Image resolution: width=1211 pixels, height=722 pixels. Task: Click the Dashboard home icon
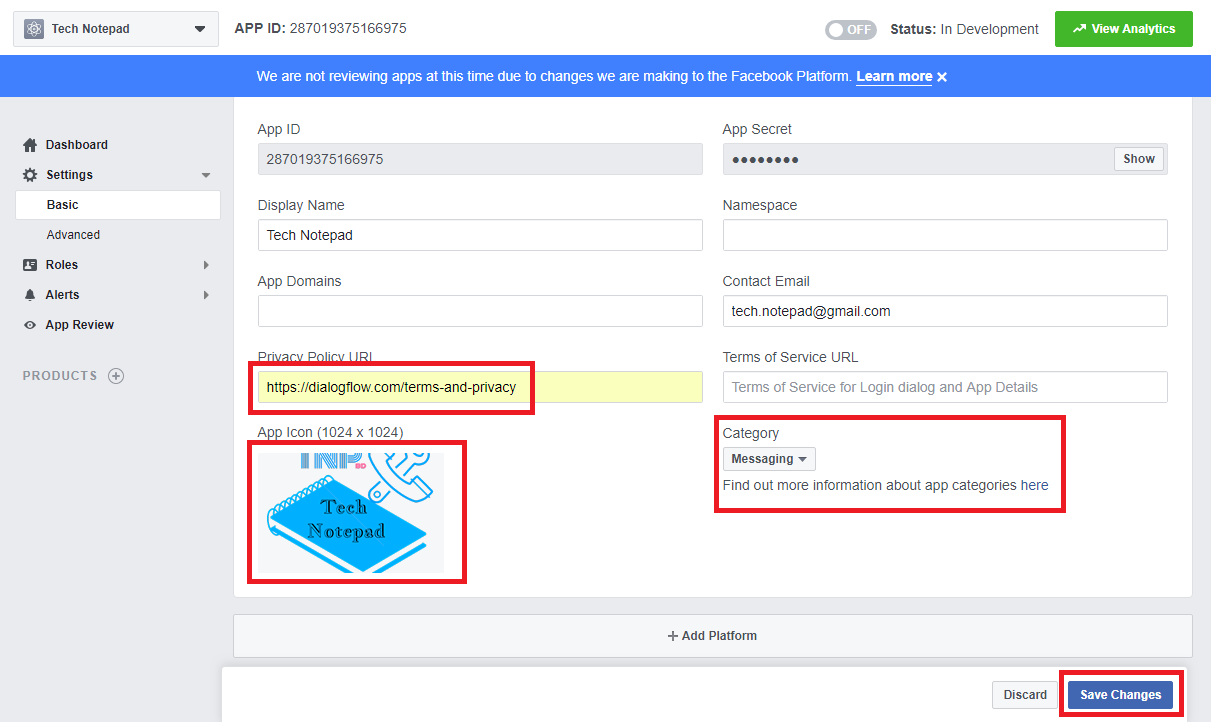point(30,145)
